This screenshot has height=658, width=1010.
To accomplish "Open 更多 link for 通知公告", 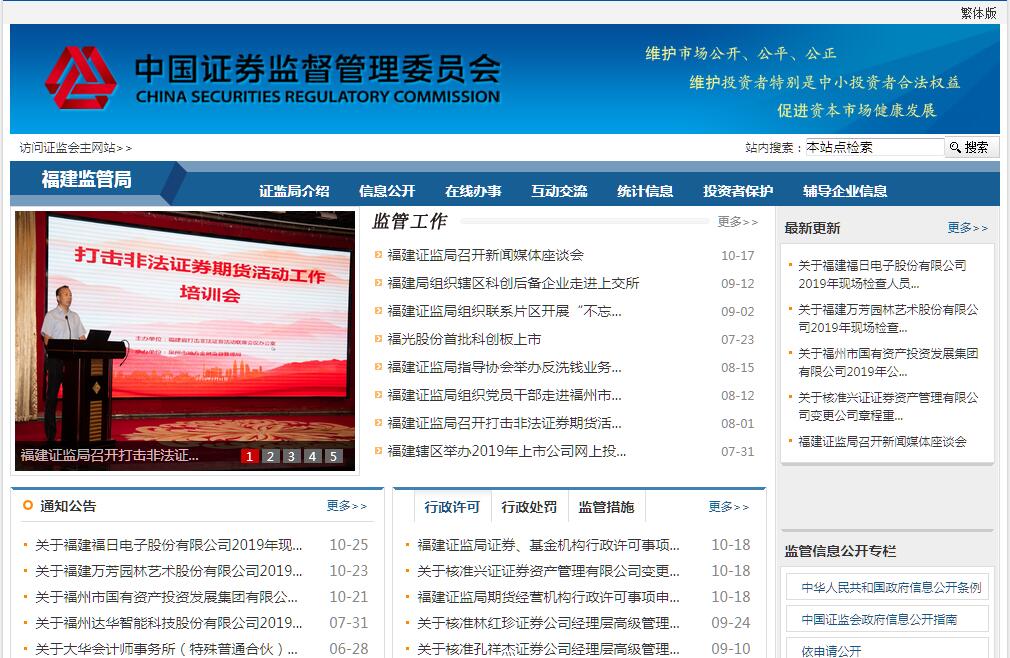I will [346, 506].
